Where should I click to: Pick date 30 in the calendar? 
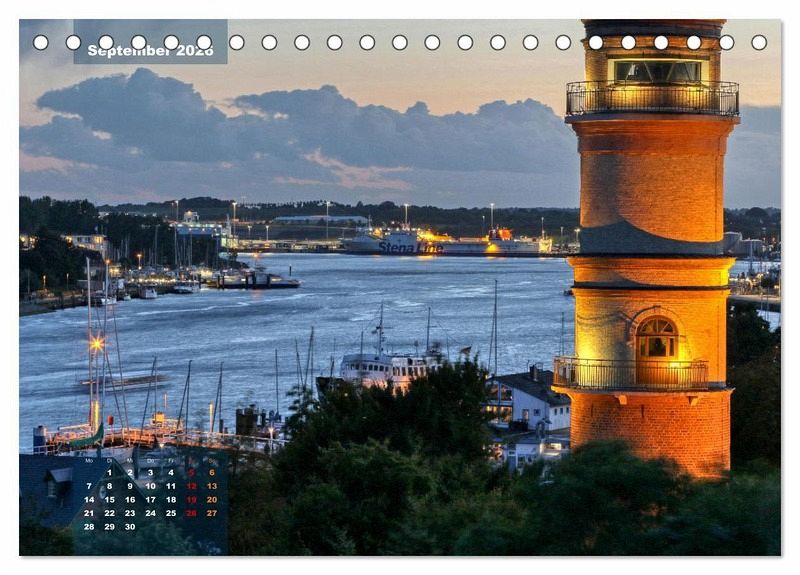[129, 526]
